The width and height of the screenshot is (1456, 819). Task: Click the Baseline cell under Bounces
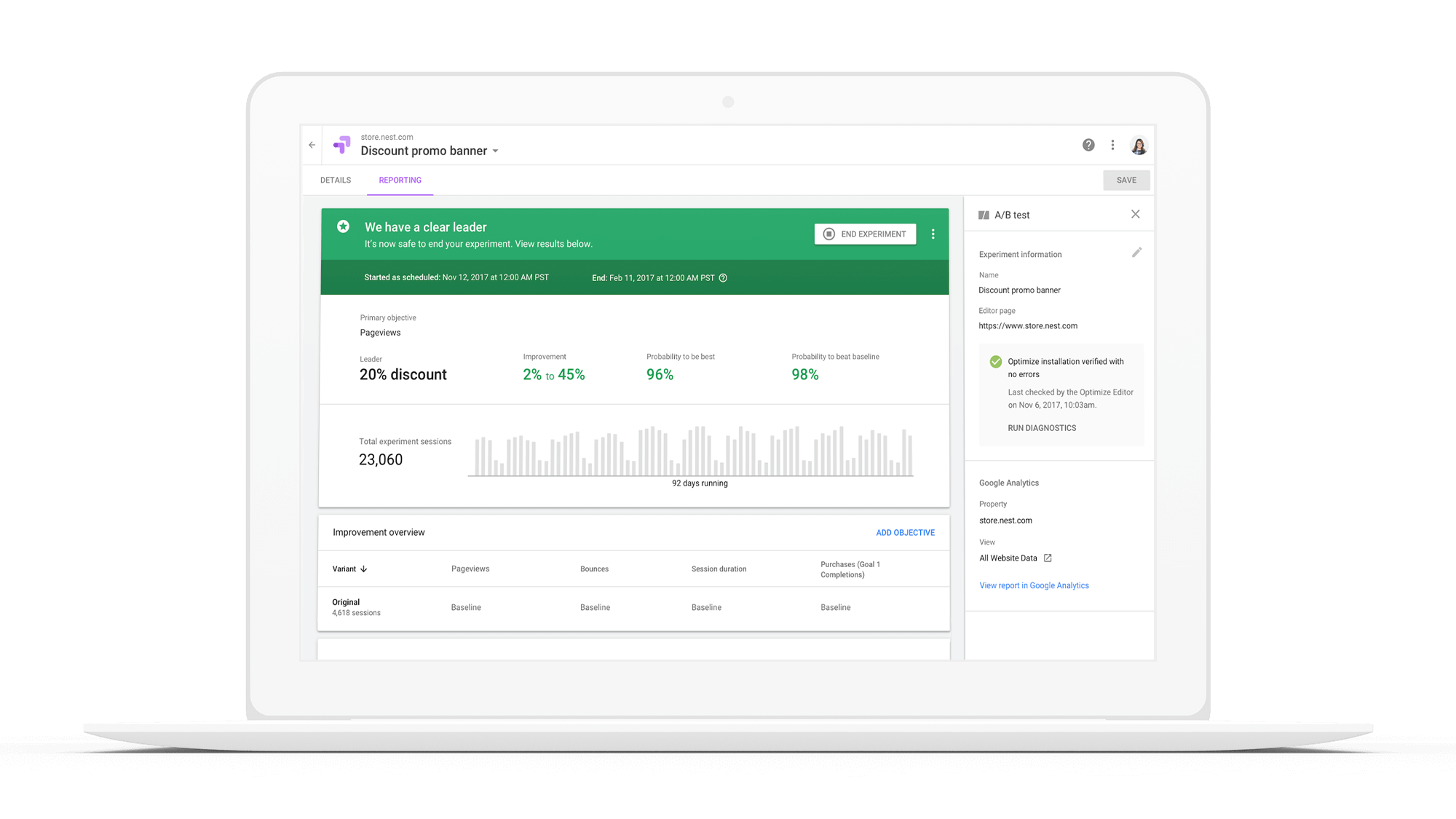coord(595,607)
